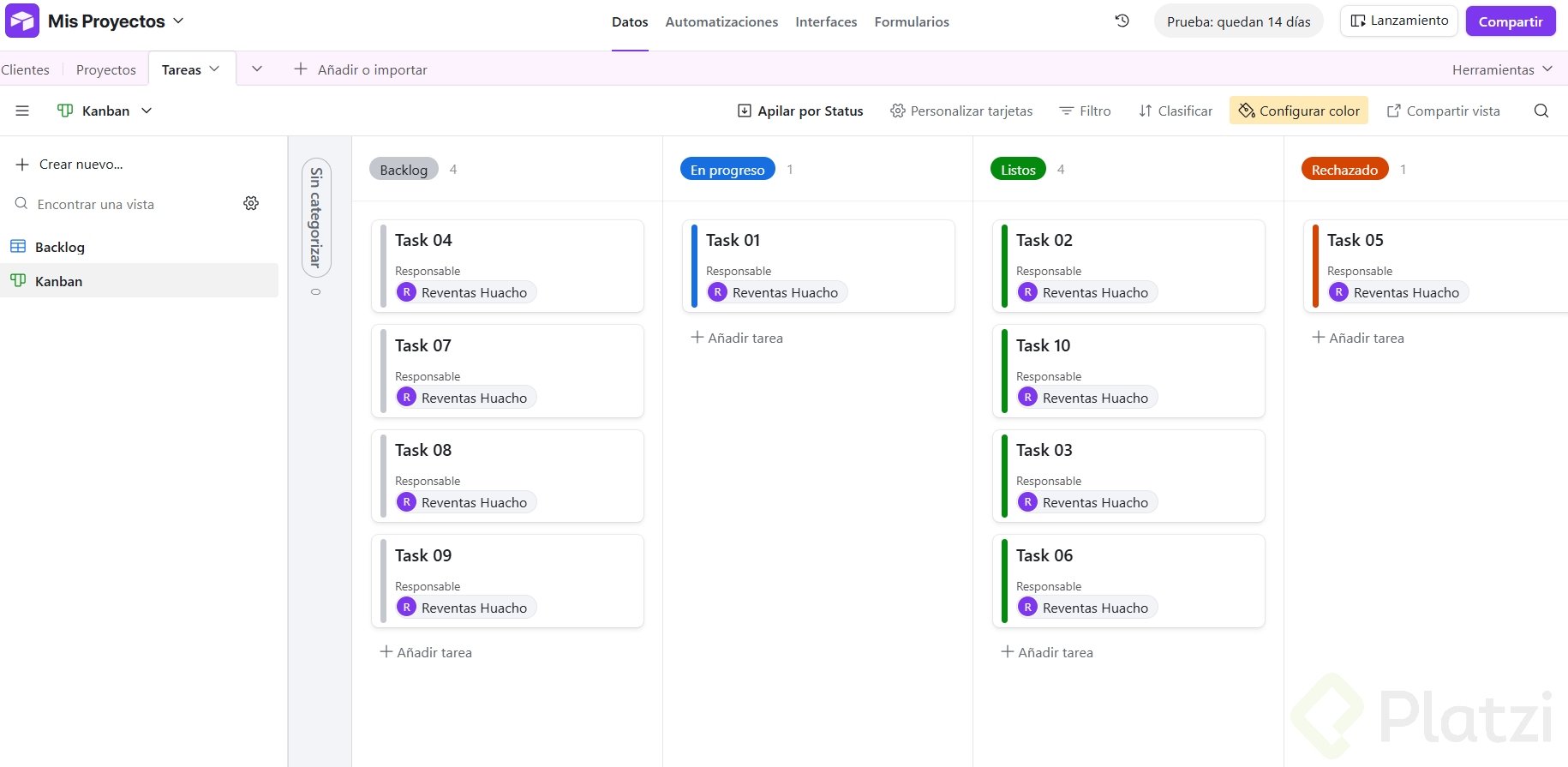
Task: Click the purple Compartir button
Action: (1510, 21)
